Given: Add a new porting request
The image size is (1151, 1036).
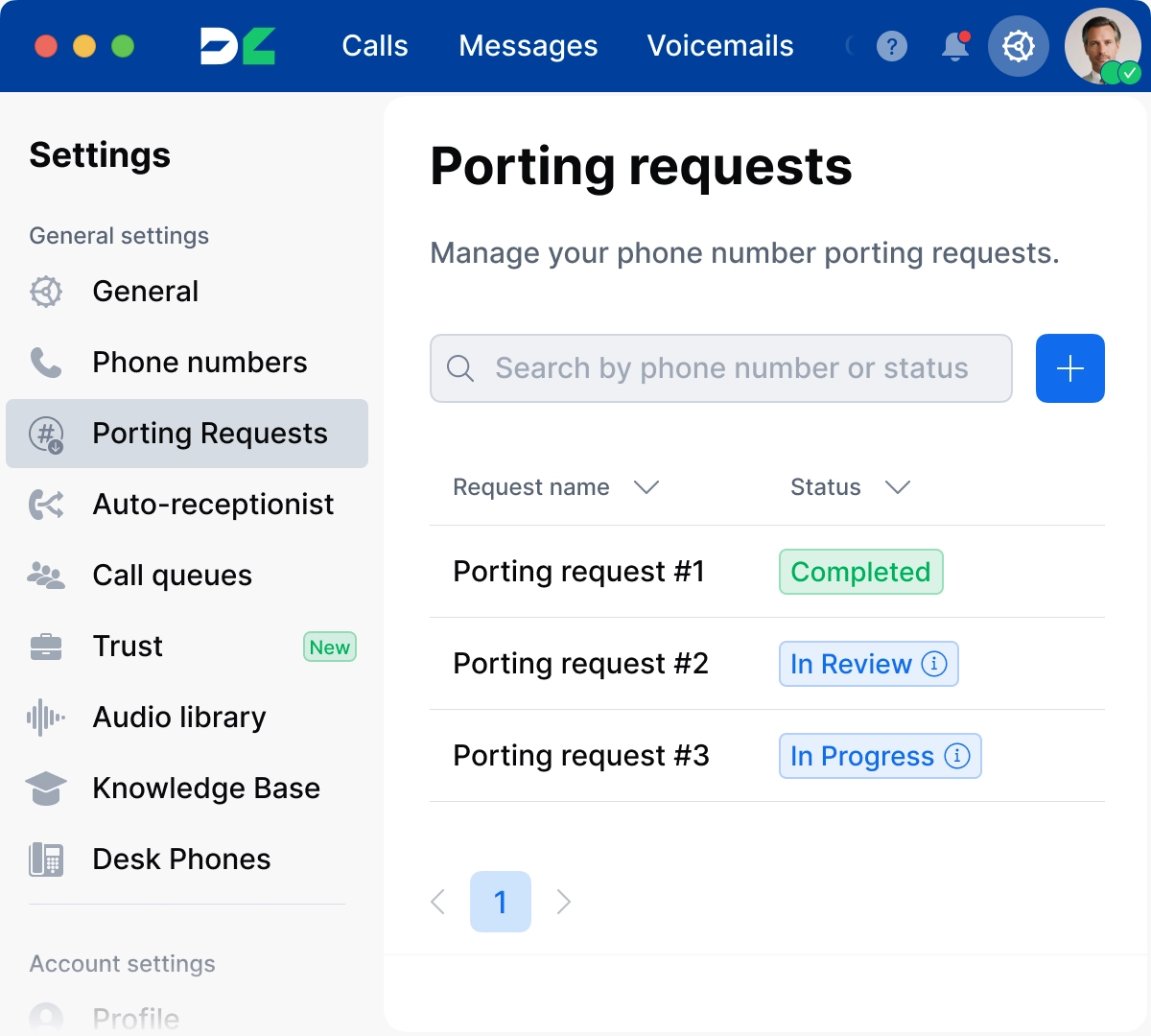Looking at the screenshot, I should click(x=1069, y=368).
